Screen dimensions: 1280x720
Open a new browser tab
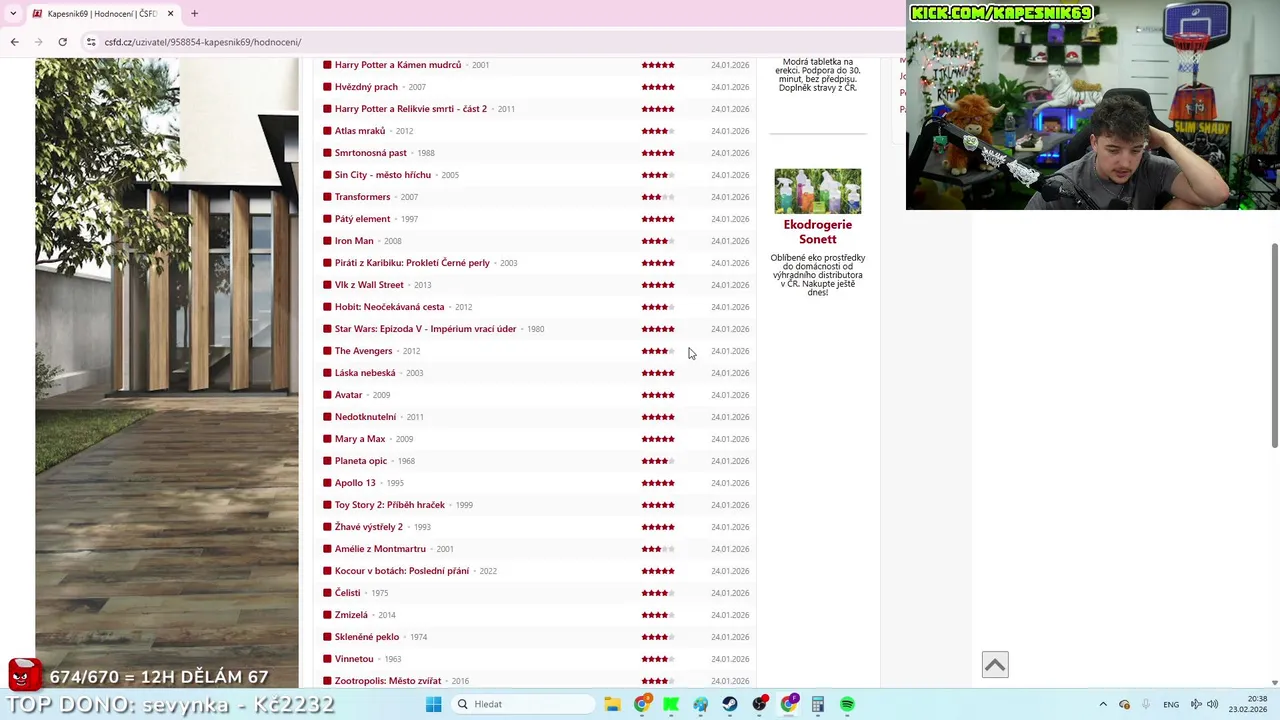(x=194, y=13)
